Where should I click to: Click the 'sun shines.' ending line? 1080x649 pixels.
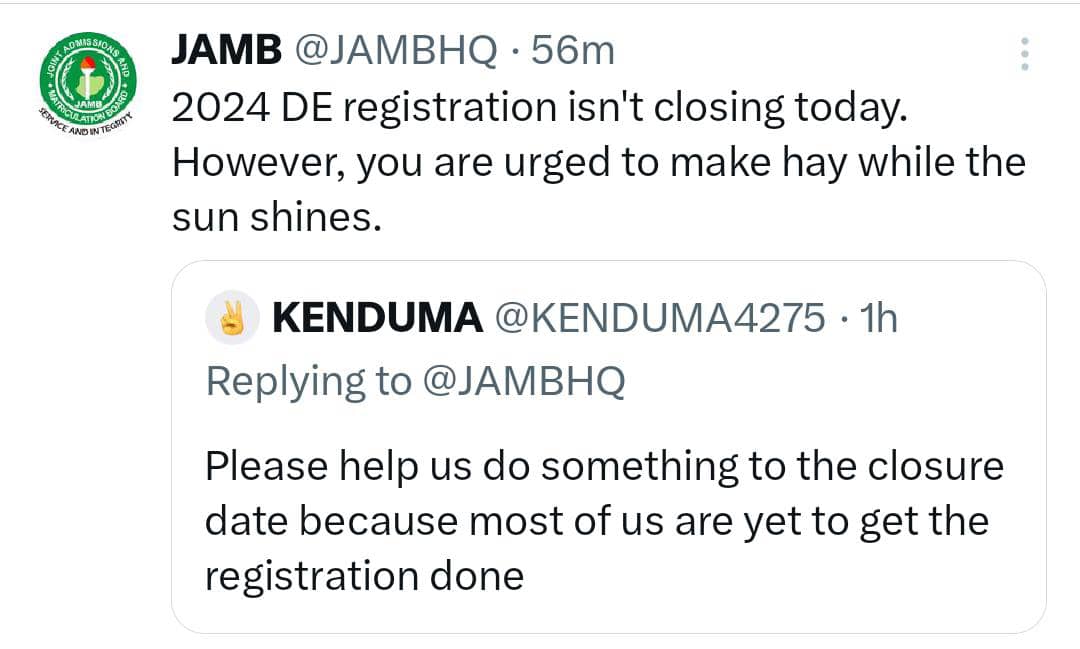click(x=276, y=218)
